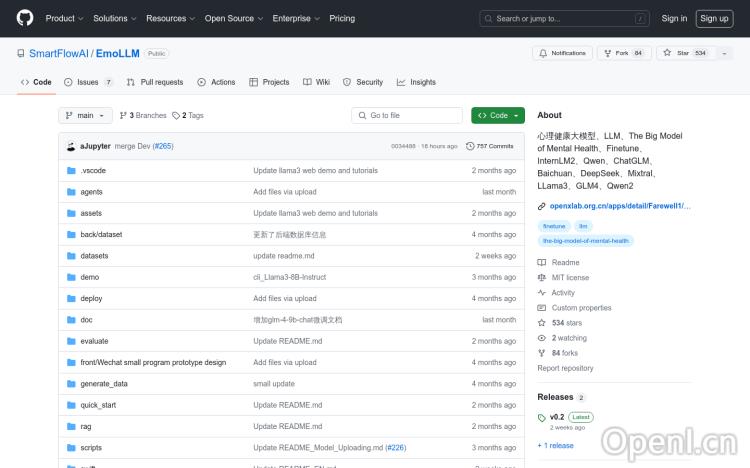This screenshot has width=750, height=468.
Task: Open the openxlab.org.cn website link
Action: [x=620, y=206]
